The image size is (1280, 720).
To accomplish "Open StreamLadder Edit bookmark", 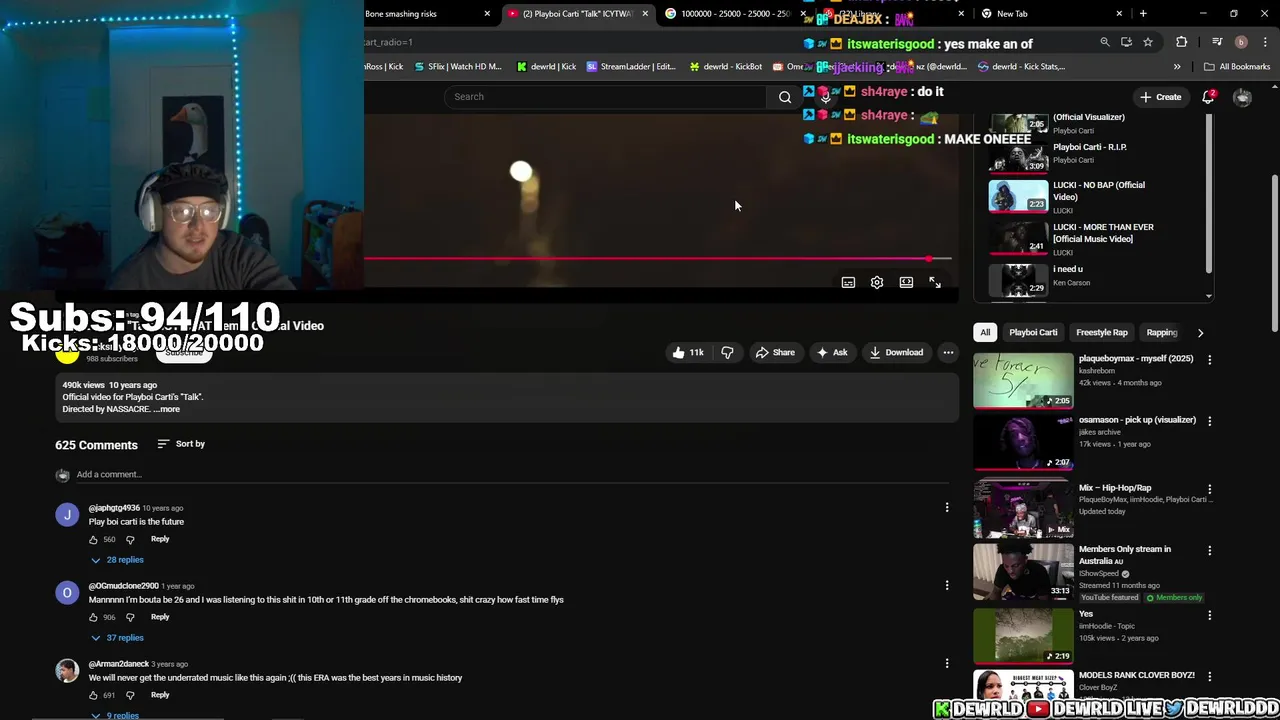I will click(631, 67).
